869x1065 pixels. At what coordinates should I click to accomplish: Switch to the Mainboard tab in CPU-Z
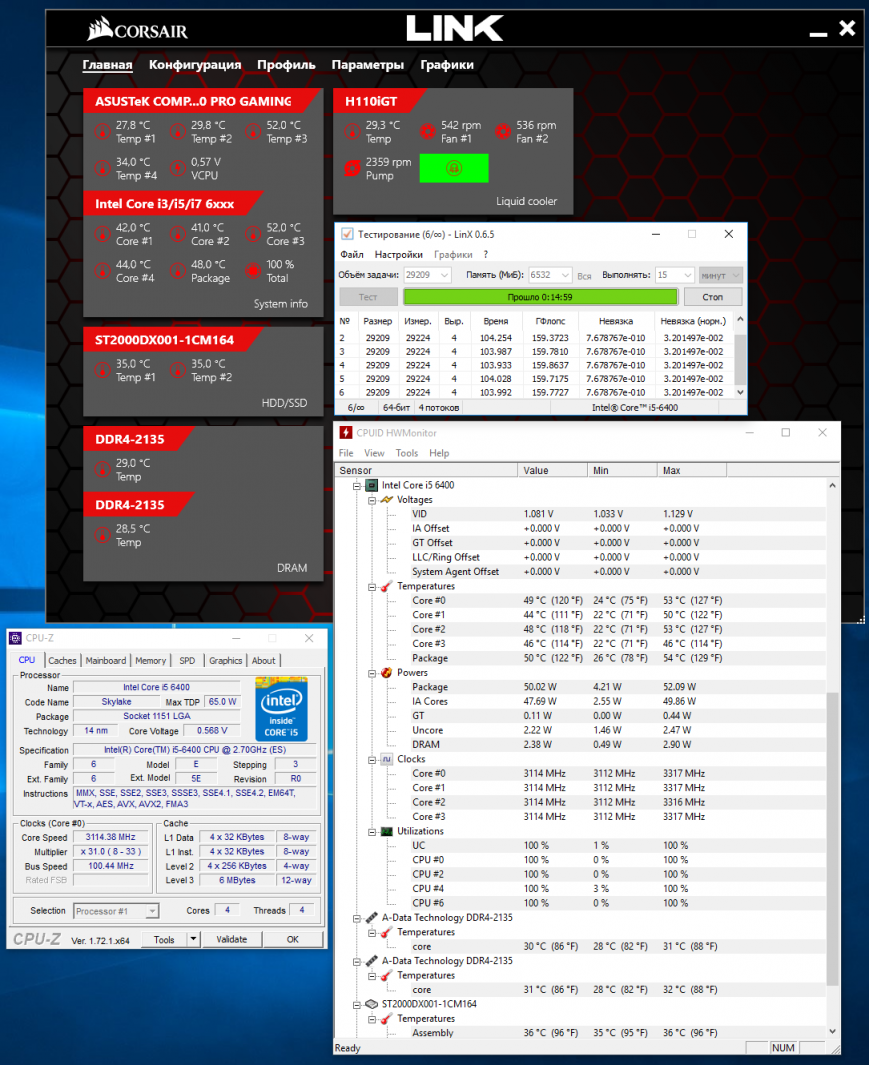coord(106,660)
